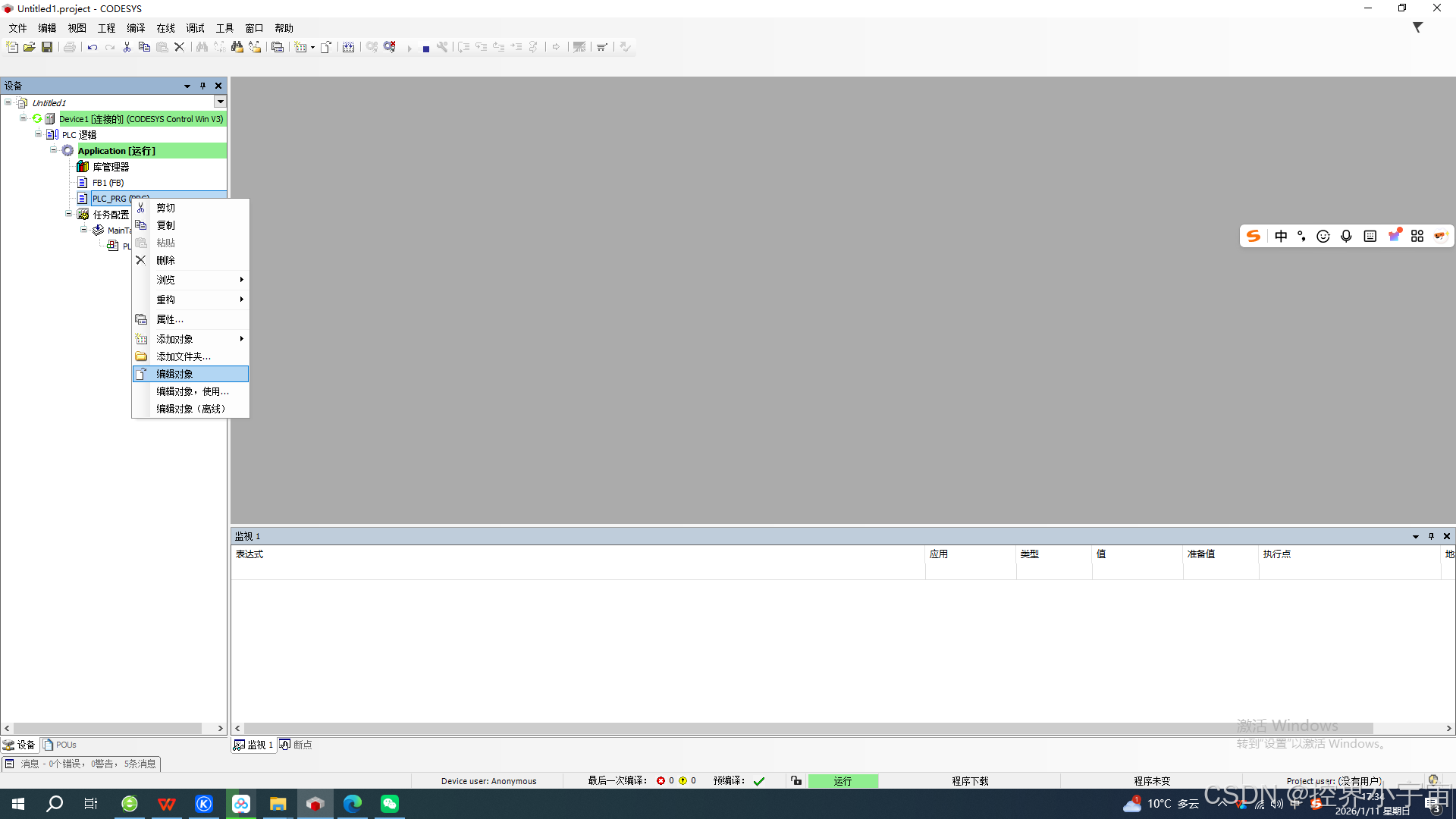Select 编辑对象 in the context menu

[175, 374]
